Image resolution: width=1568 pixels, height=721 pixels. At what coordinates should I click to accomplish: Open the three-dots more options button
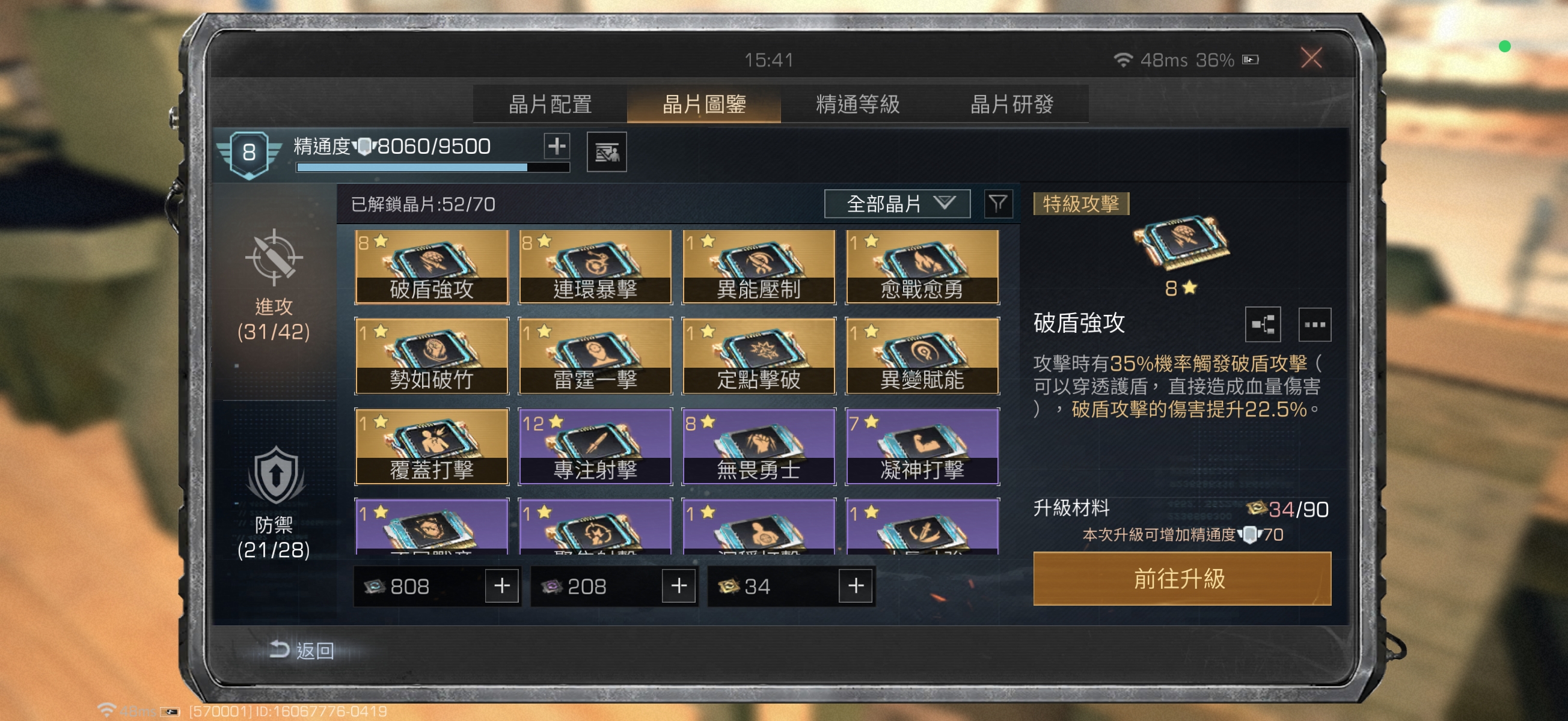click(1314, 324)
